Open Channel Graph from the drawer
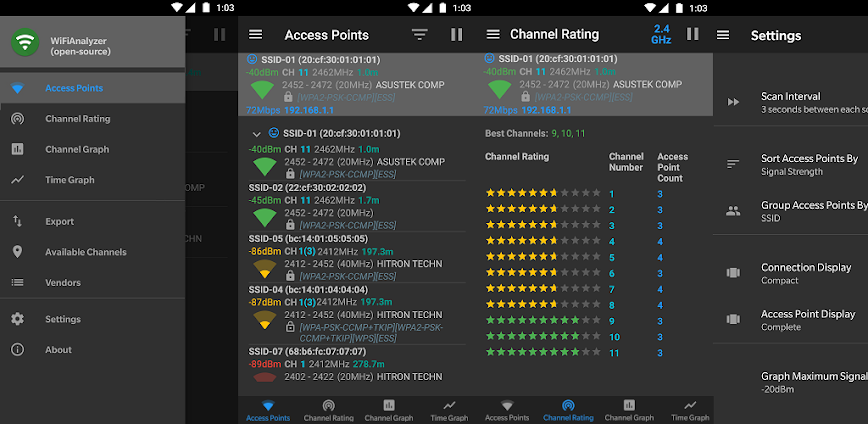This screenshot has height=424, width=868. 77,149
